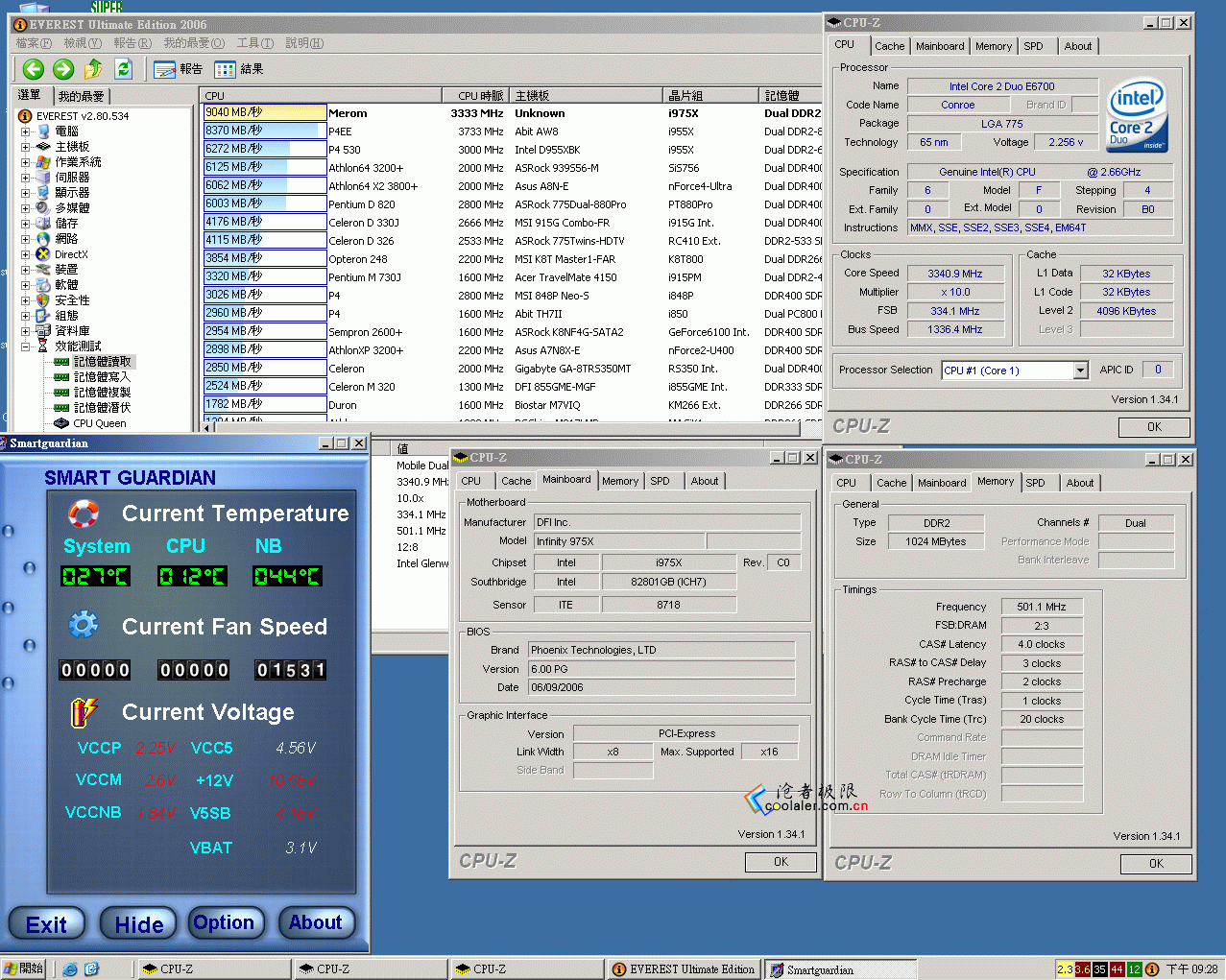Click the EVEREST tray info icon

[1152, 969]
